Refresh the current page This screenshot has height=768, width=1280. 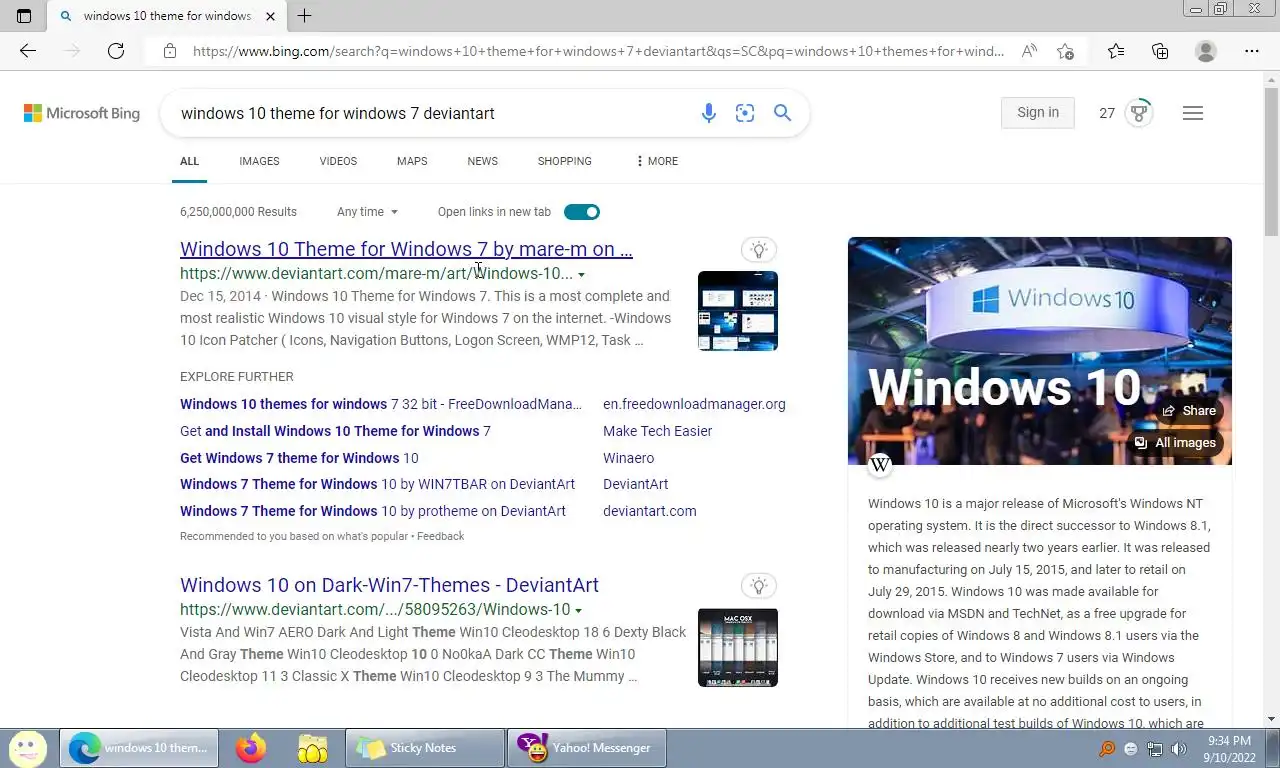click(116, 51)
